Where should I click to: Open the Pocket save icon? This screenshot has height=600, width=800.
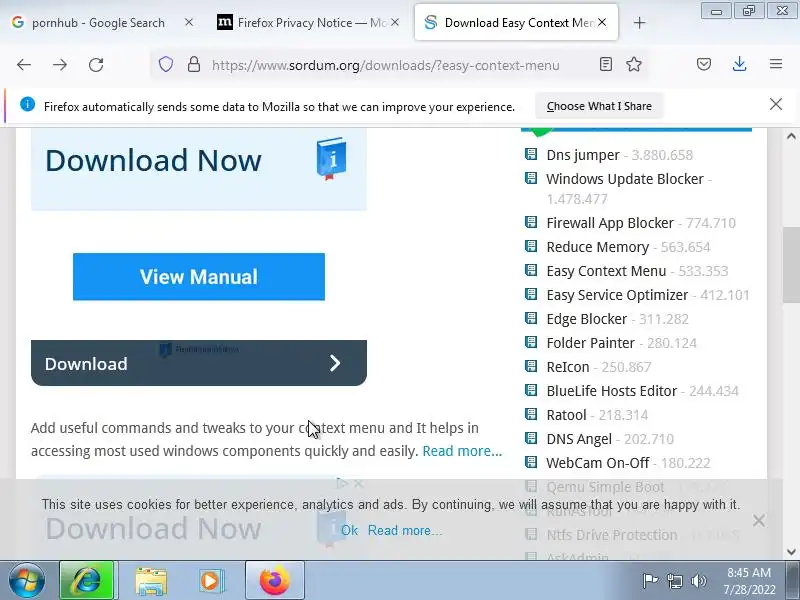point(704,64)
